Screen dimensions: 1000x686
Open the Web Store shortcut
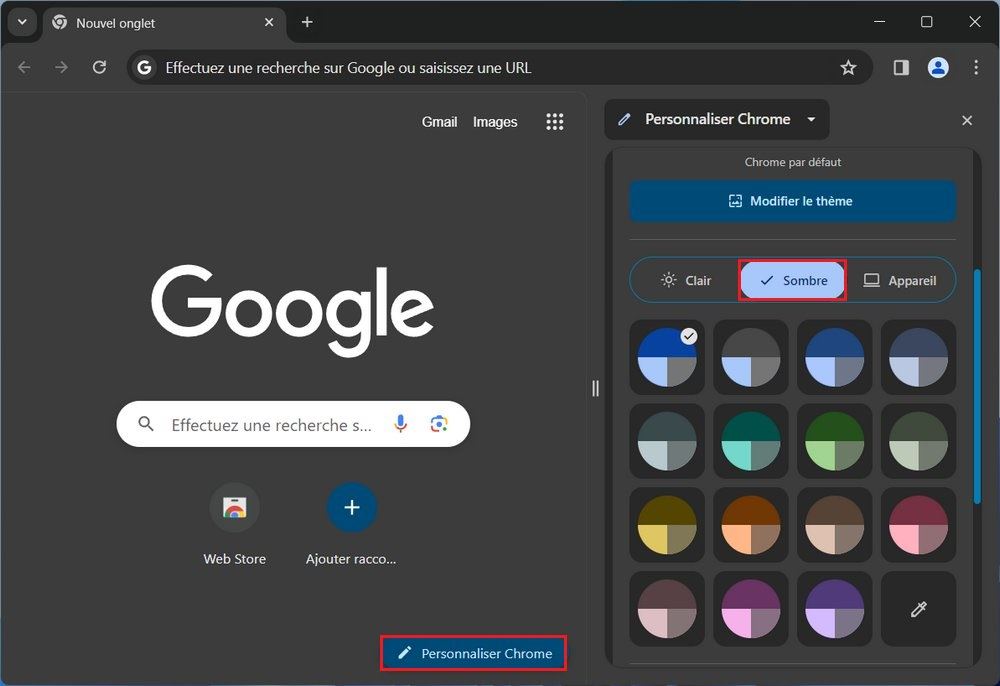click(x=234, y=508)
